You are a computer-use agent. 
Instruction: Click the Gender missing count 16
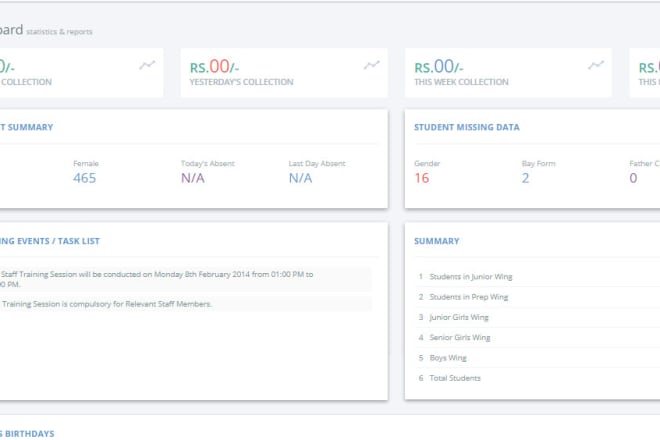(x=421, y=178)
